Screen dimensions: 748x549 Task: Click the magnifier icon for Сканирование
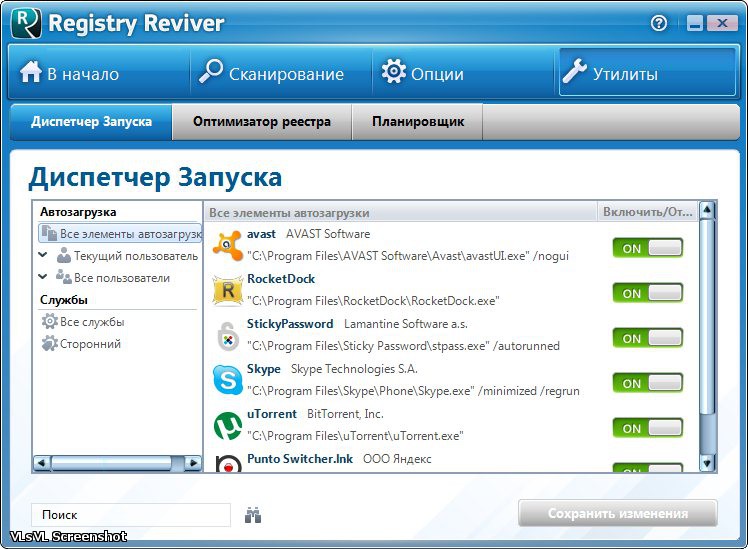click(x=210, y=72)
